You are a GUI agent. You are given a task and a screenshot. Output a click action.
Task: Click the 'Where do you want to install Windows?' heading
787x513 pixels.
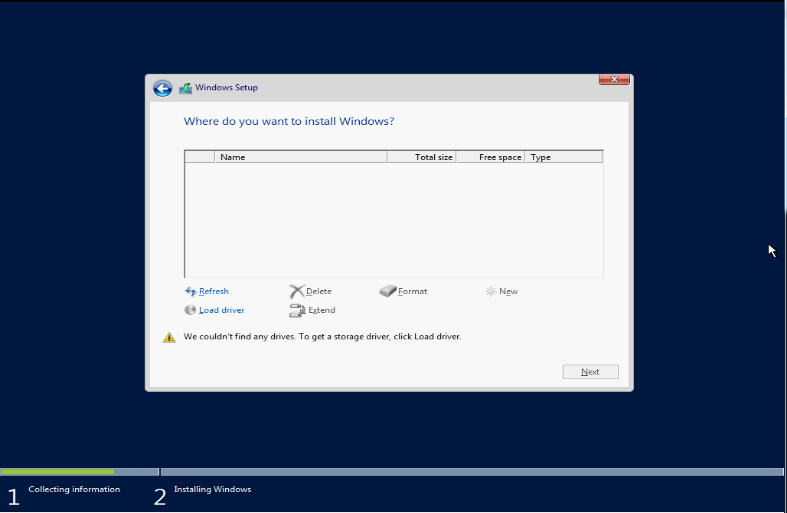point(289,121)
